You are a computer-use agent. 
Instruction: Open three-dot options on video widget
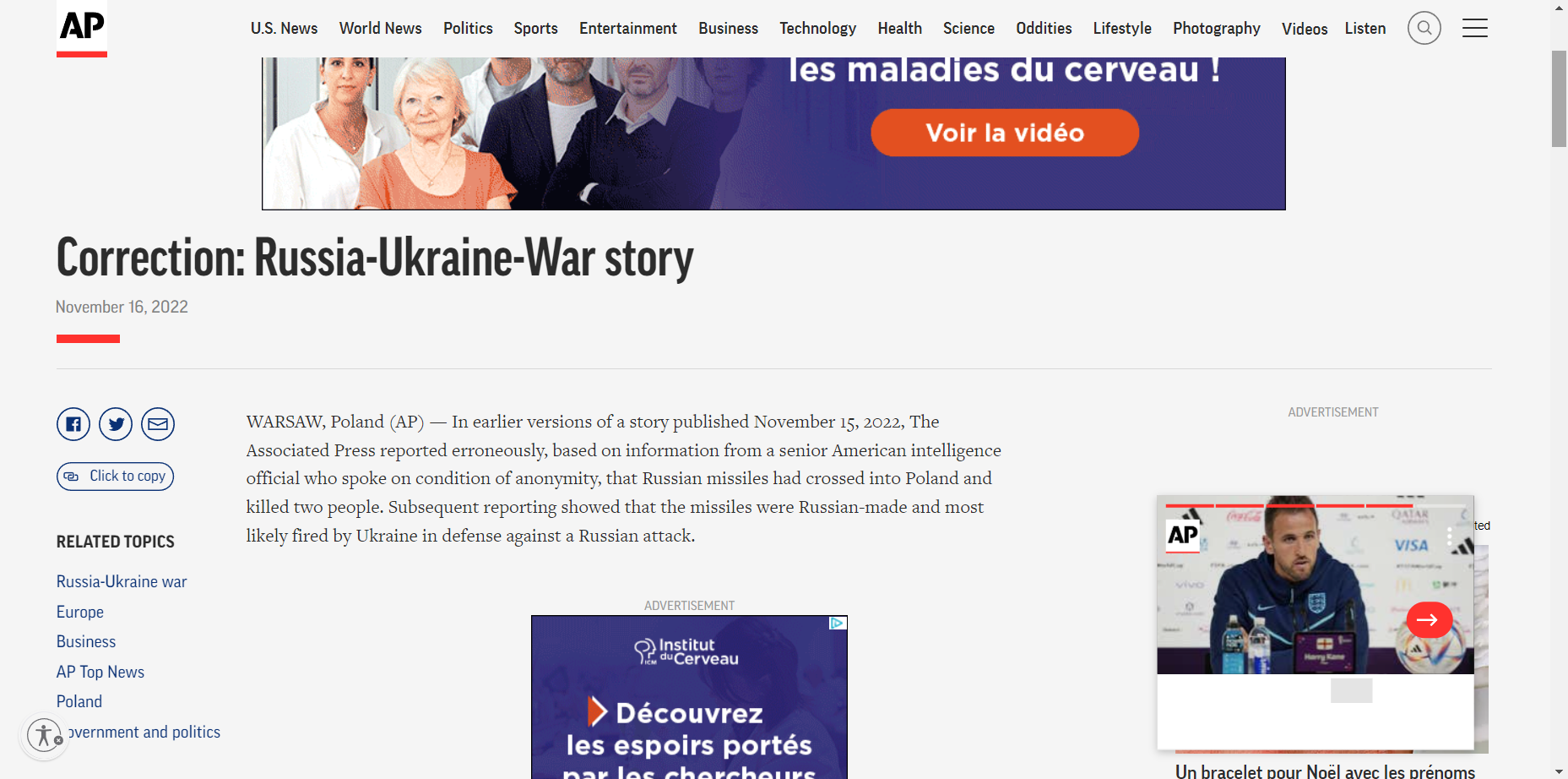click(1449, 537)
